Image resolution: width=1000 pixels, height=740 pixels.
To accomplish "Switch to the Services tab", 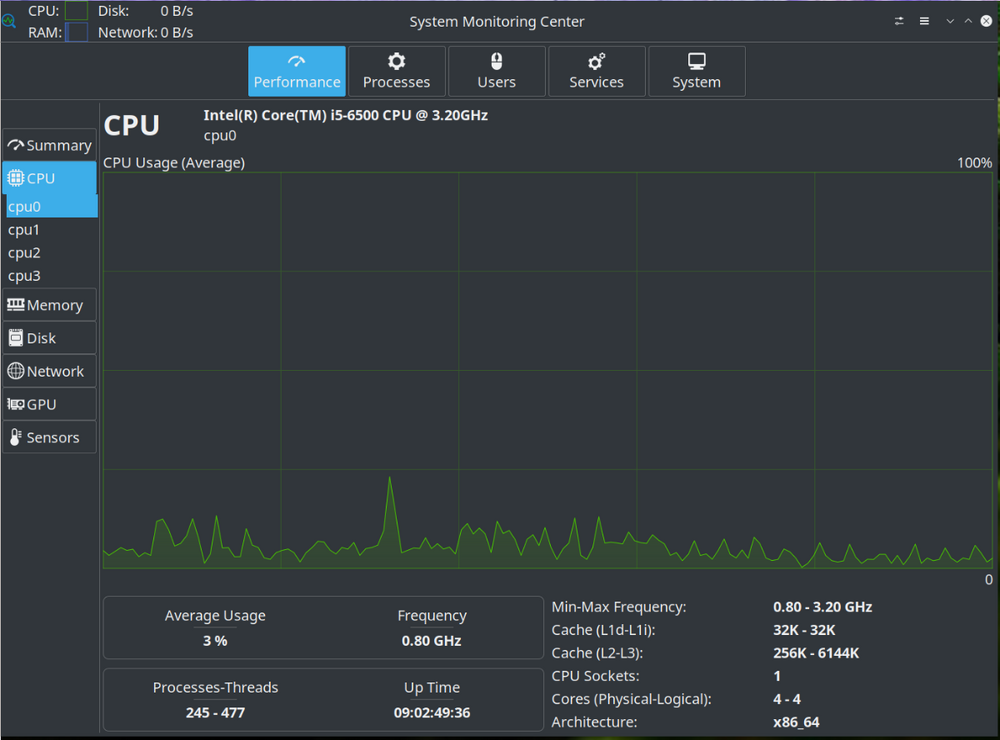I will pos(596,71).
